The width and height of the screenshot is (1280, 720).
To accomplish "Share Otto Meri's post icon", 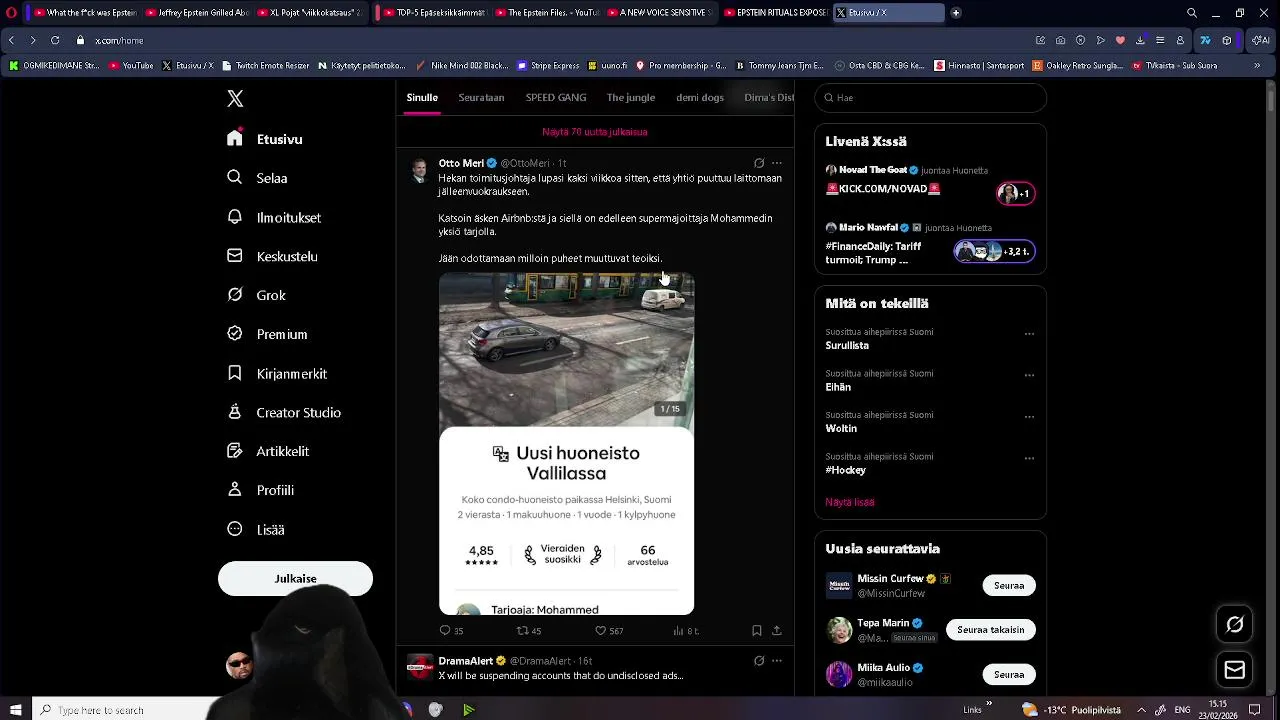I will click(776, 630).
